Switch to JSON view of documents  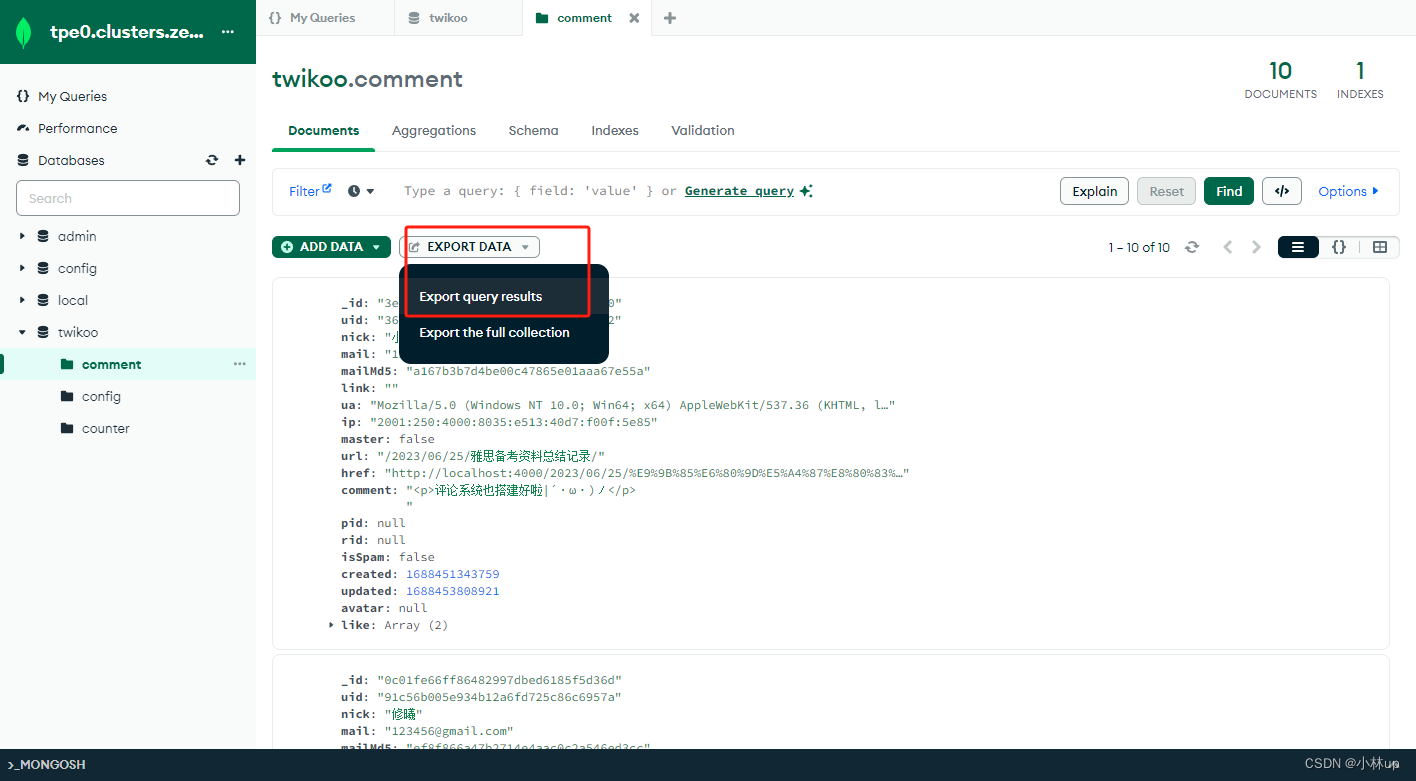click(1338, 247)
